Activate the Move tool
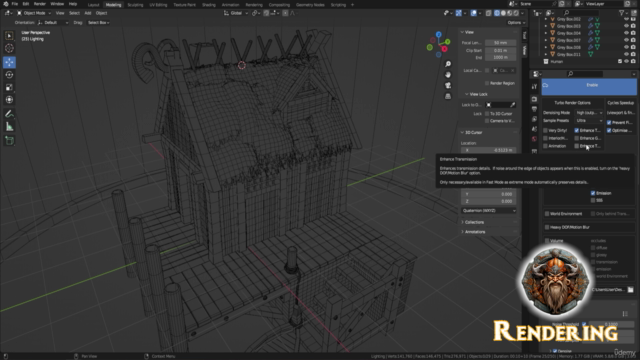The image size is (640, 360). tap(9, 62)
